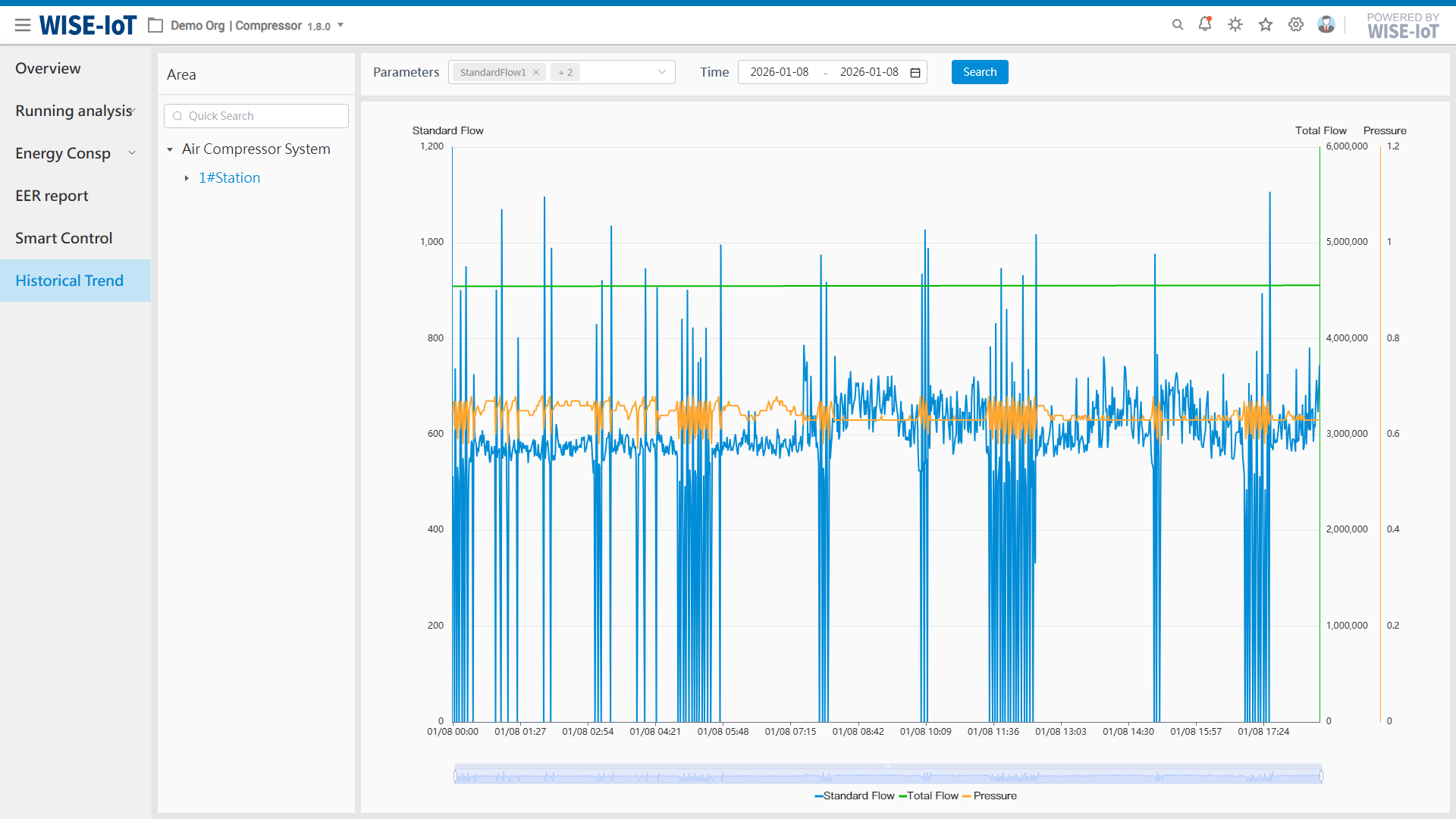Image resolution: width=1456 pixels, height=819 pixels.
Task: Click the Search button
Action: (x=979, y=72)
